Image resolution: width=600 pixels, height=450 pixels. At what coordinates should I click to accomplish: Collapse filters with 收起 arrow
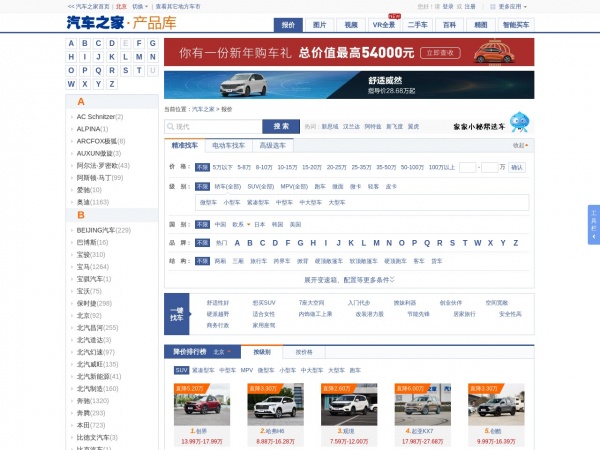tap(521, 145)
